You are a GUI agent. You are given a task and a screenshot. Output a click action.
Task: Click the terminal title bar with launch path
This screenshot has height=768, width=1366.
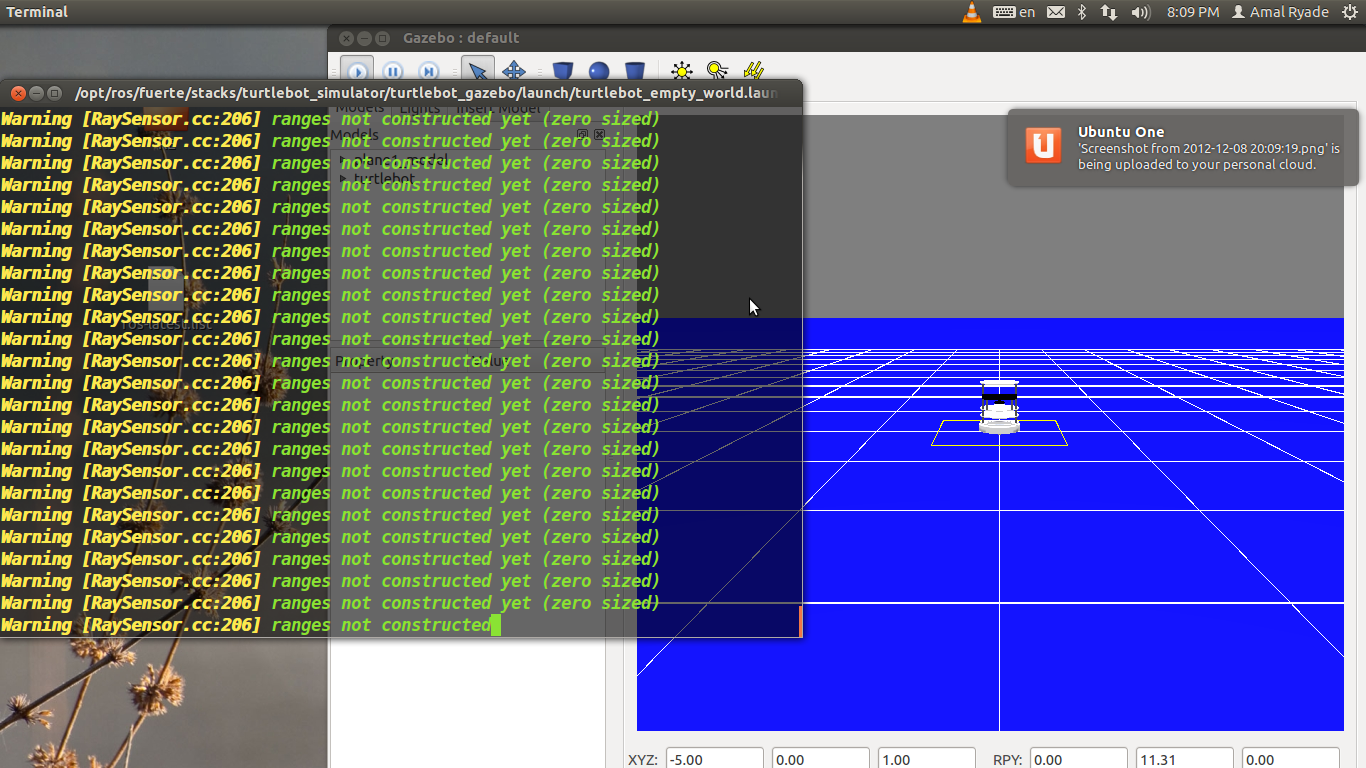[x=401, y=93]
